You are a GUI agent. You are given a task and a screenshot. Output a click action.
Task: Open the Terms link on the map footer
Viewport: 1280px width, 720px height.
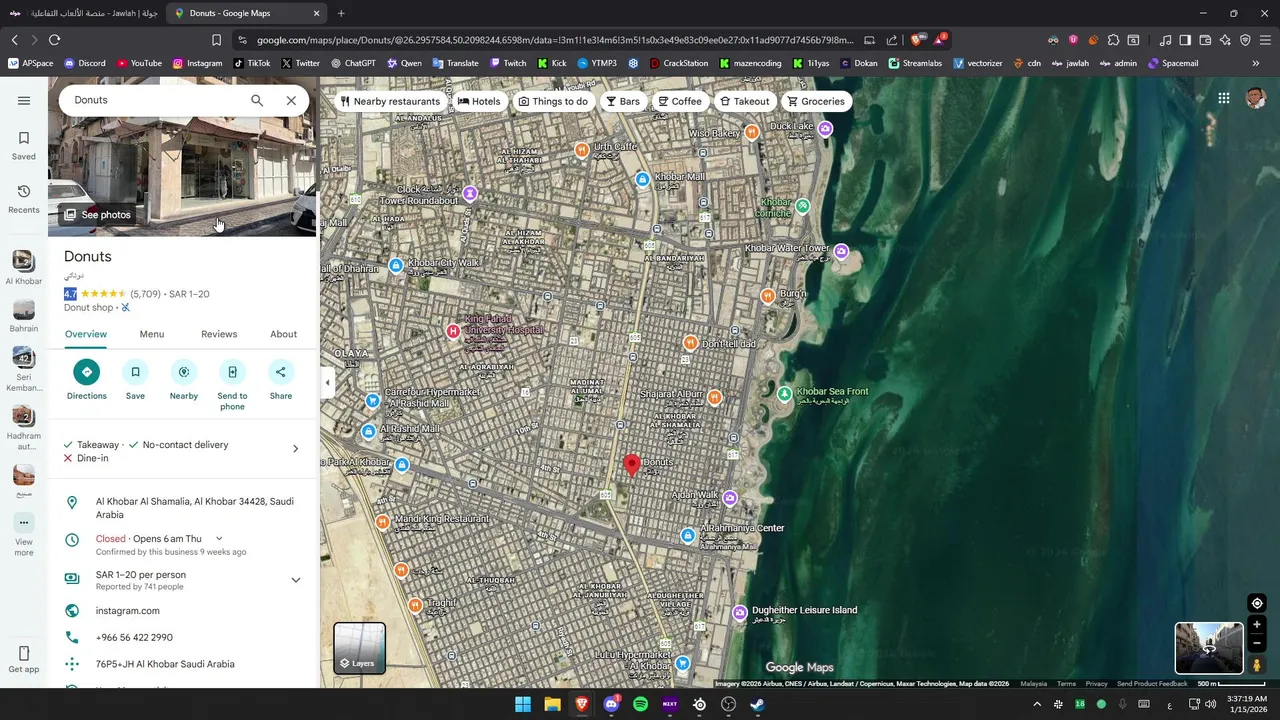coord(1066,684)
